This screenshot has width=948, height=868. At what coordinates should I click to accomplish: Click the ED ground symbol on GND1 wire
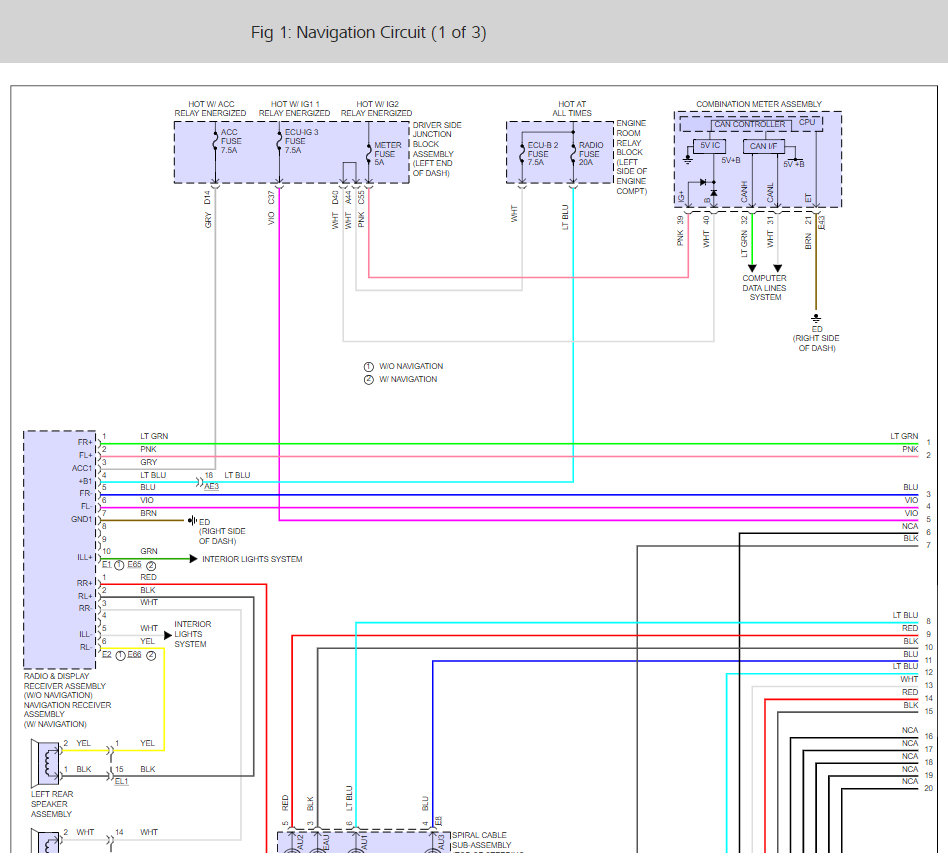[x=192, y=520]
